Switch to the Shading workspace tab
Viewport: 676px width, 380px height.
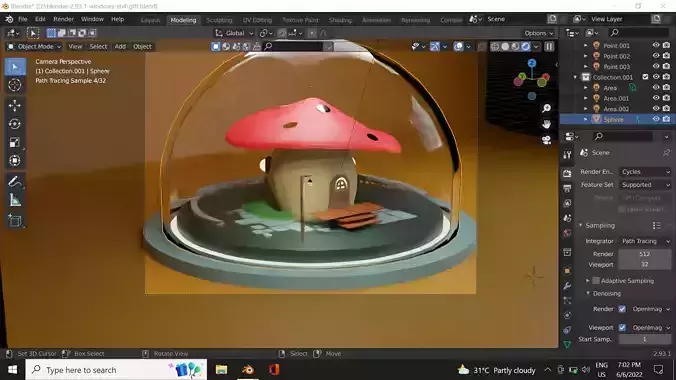coord(340,20)
